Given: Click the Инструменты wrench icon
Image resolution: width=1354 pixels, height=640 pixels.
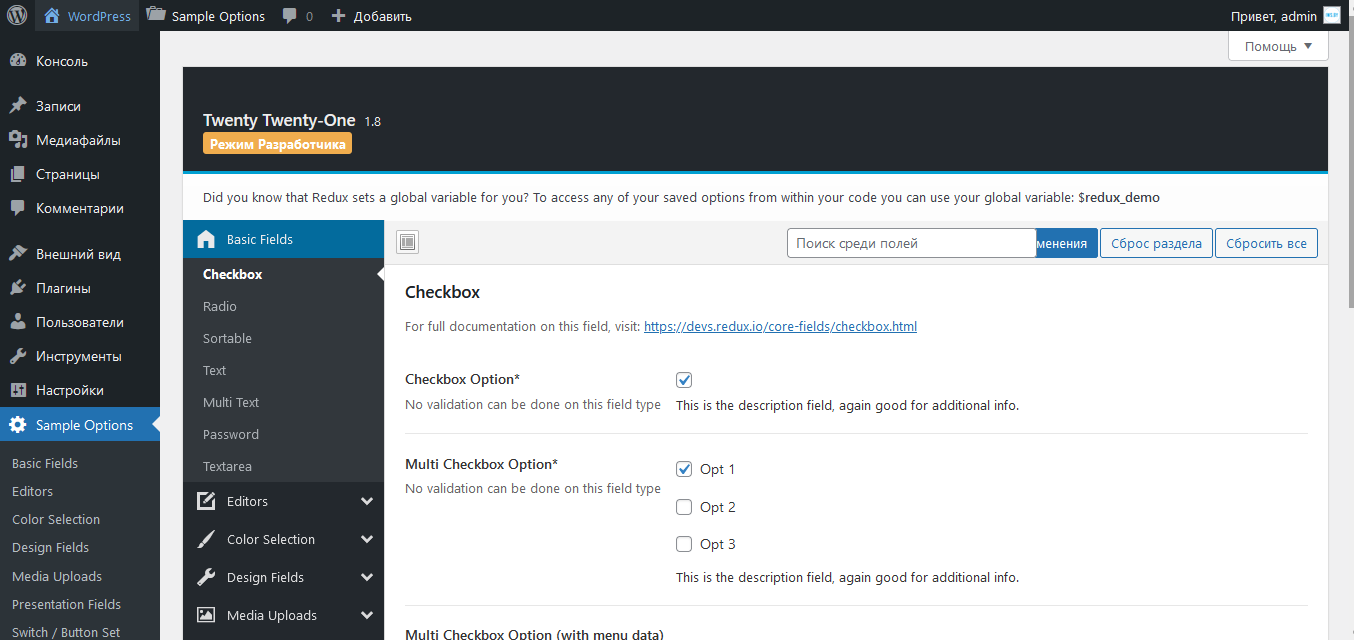Looking at the screenshot, I should 17,356.
